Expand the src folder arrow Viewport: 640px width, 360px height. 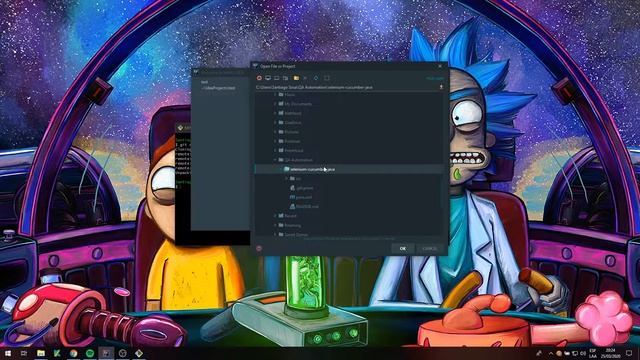[x=287, y=179]
